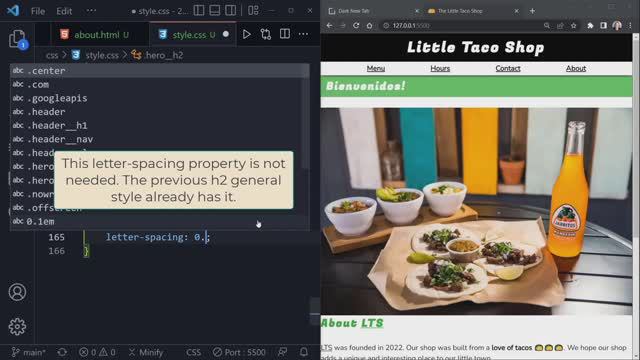Go back in the browser
This screenshot has height=360, width=640.
coord(329,25)
